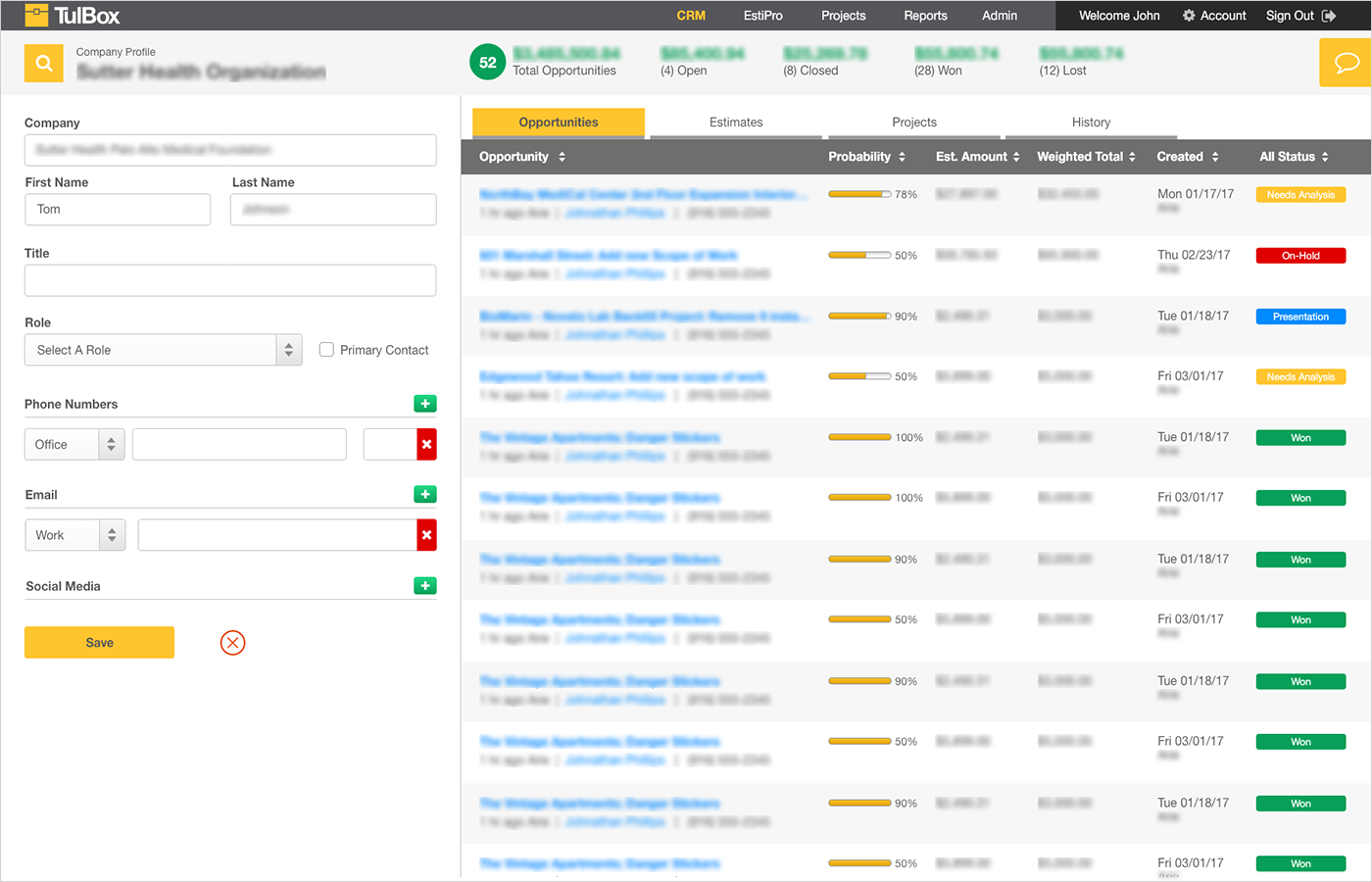
Task: Click the (12) Lost summary
Action: click(1062, 71)
